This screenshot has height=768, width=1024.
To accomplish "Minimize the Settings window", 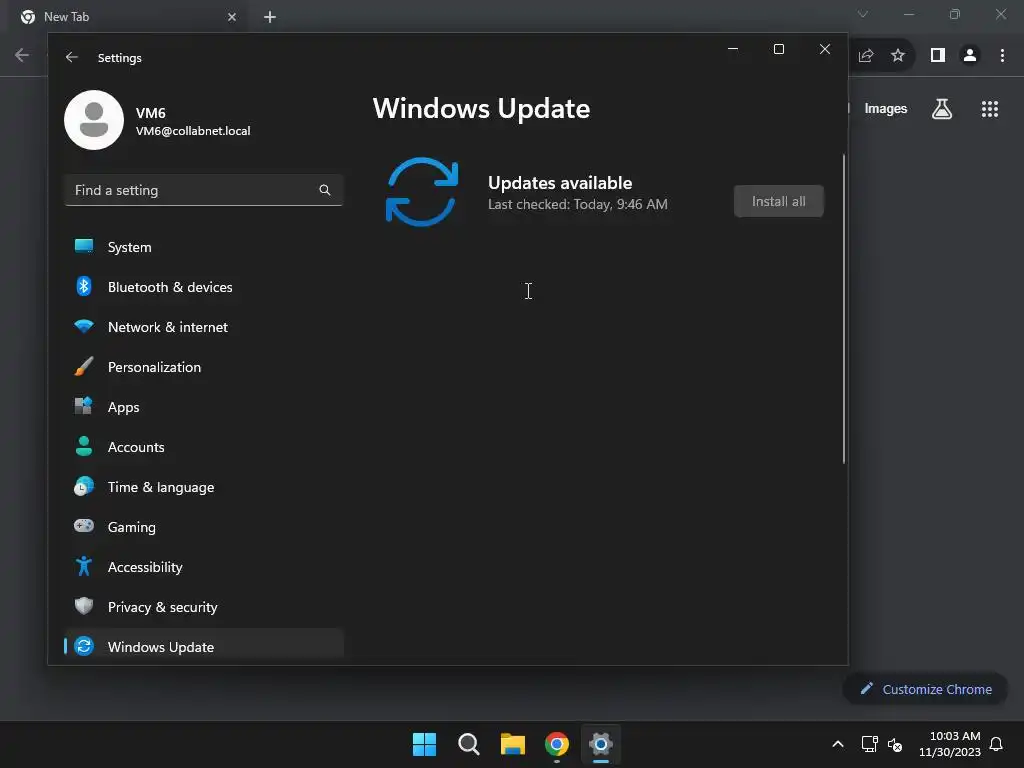I will point(733,49).
